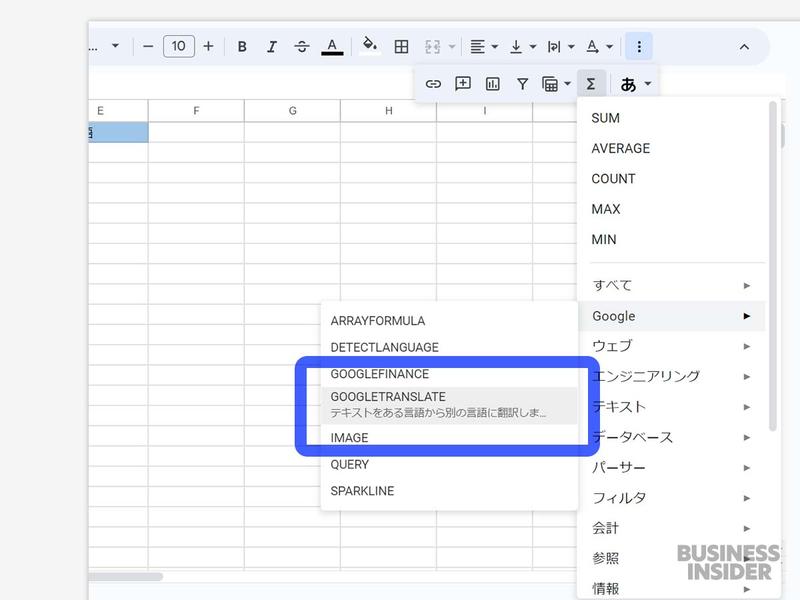Expand the table view dropdown arrow

(x=567, y=84)
